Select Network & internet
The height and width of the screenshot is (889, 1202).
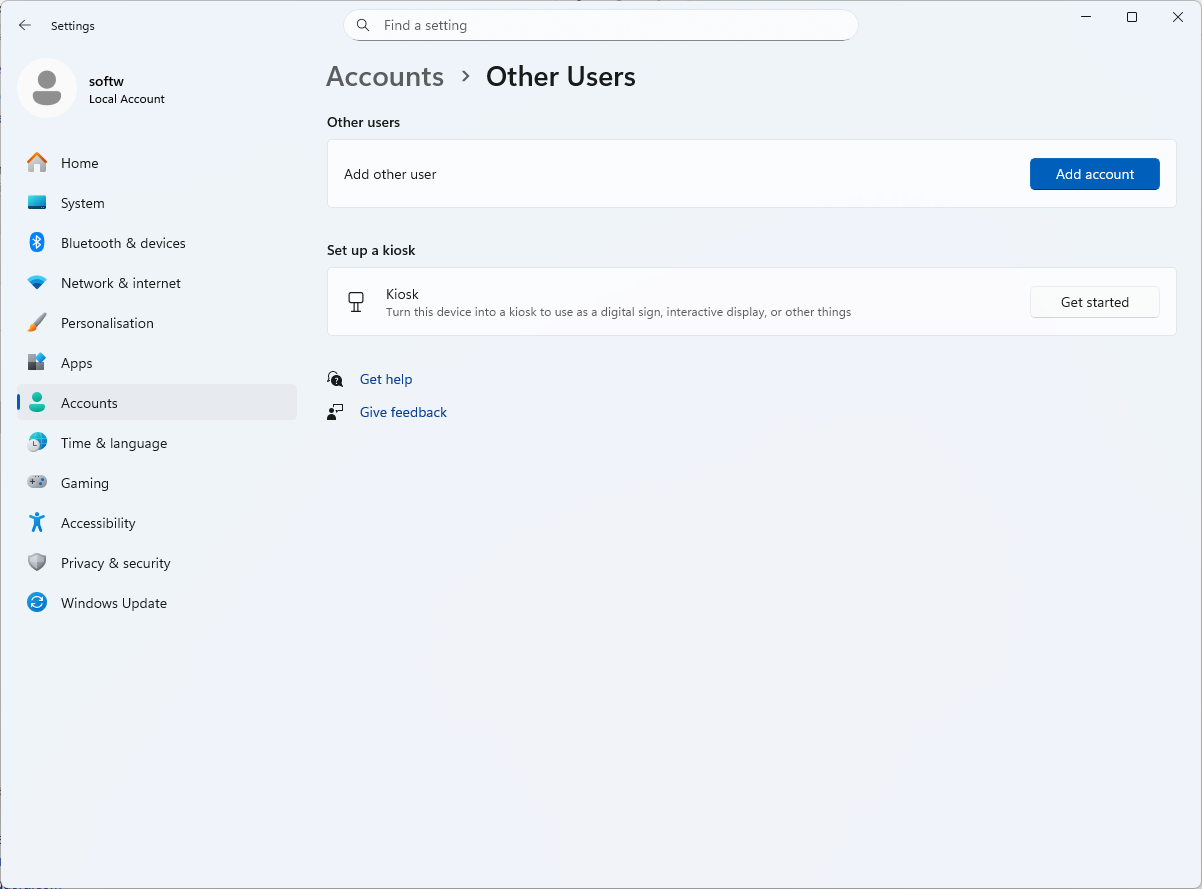157,283
